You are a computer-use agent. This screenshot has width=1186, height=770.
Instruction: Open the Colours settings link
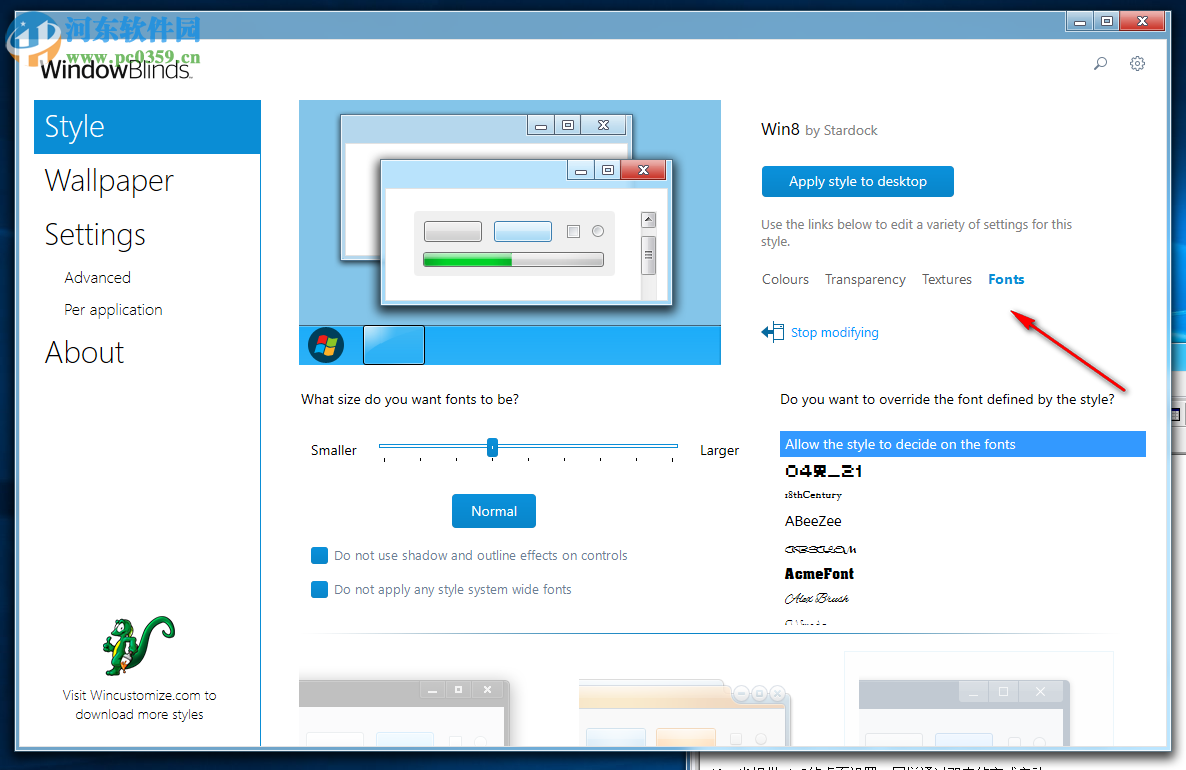pyautogui.click(x=785, y=279)
